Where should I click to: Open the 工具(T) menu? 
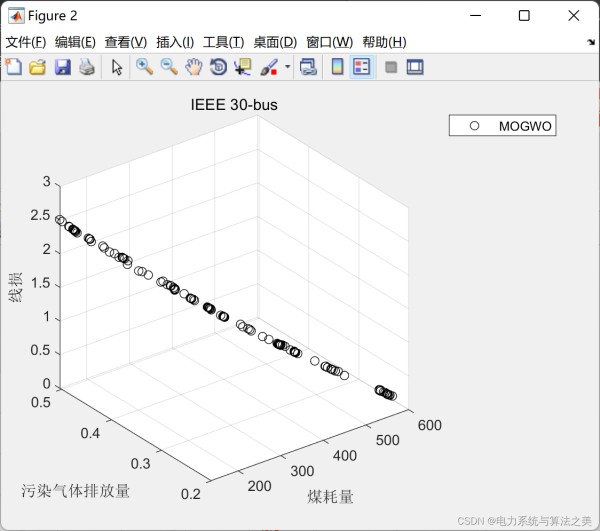[x=223, y=42]
